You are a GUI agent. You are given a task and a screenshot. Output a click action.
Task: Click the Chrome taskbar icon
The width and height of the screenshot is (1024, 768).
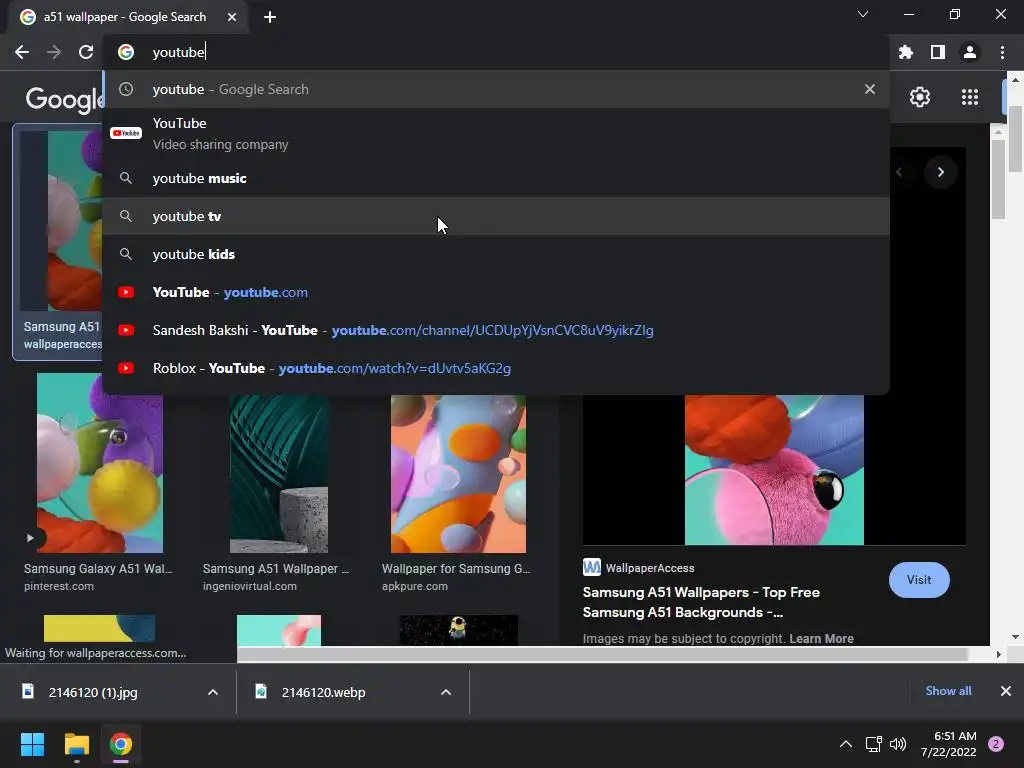(x=121, y=744)
